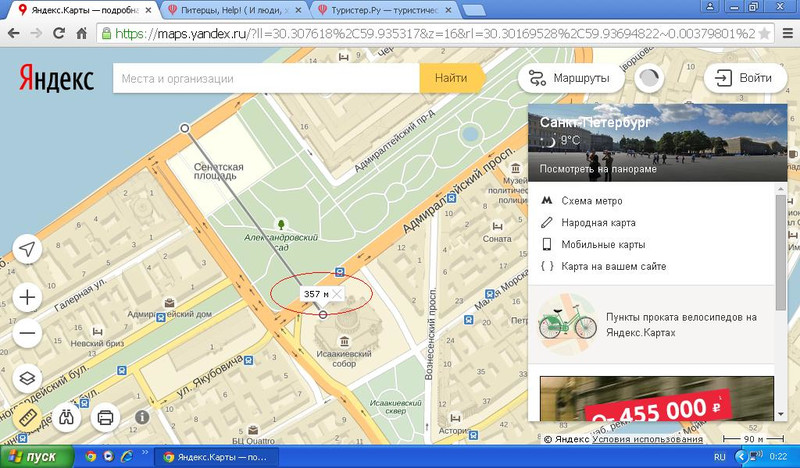Reload the page
The height and width of the screenshot is (468, 800).
59,34
